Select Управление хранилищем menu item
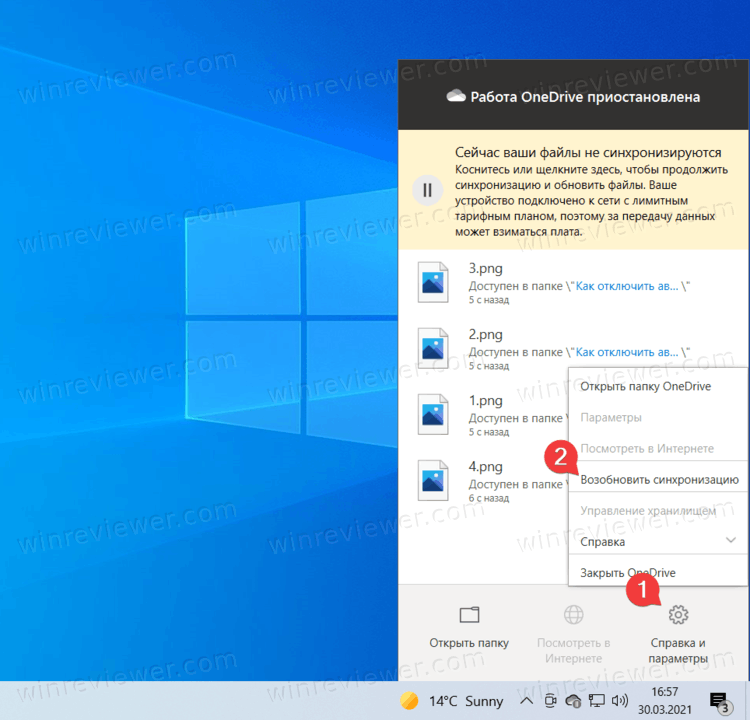The image size is (750, 720). coord(658,510)
